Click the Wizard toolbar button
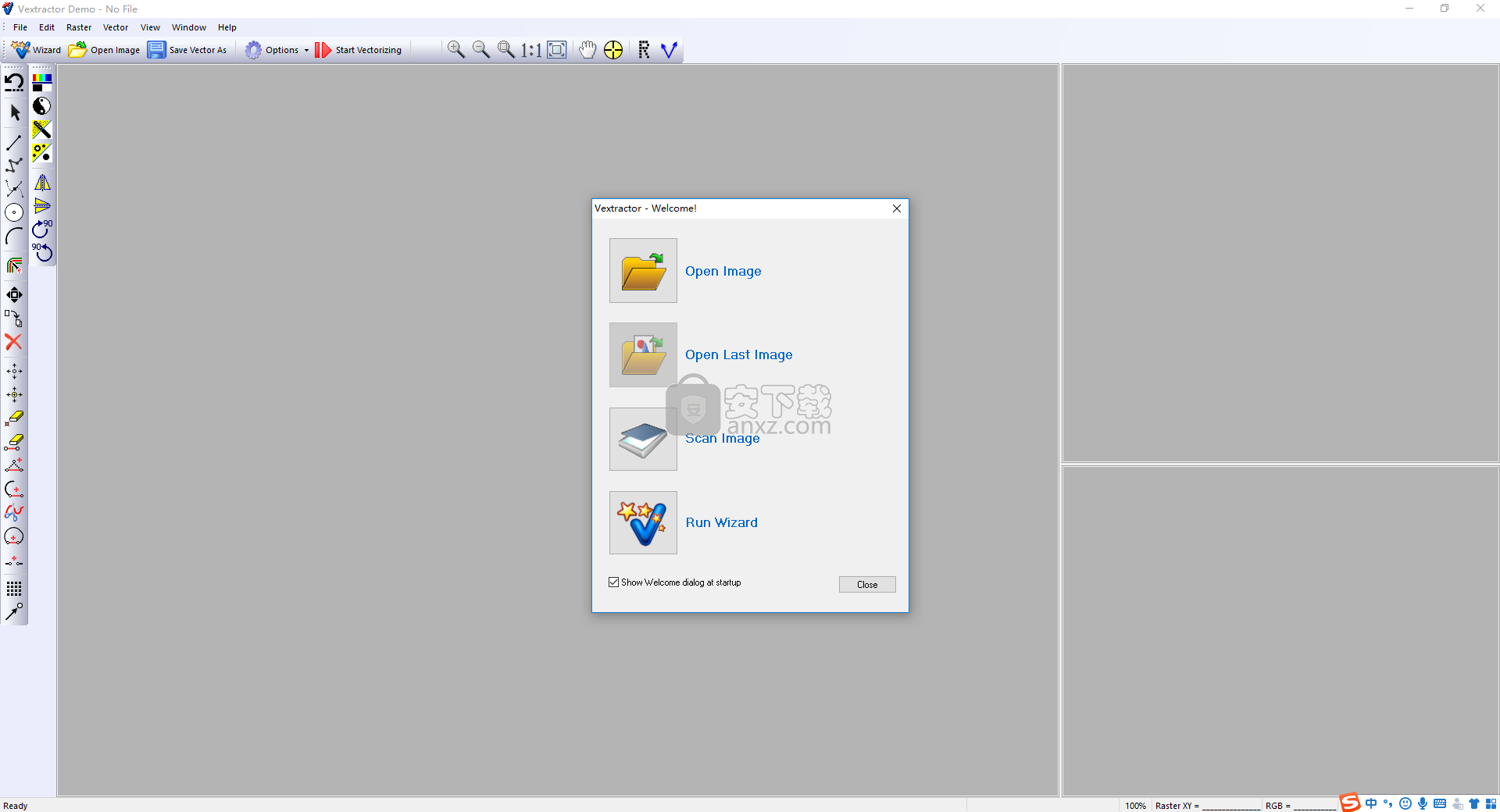The image size is (1500, 812). click(x=36, y=50)
